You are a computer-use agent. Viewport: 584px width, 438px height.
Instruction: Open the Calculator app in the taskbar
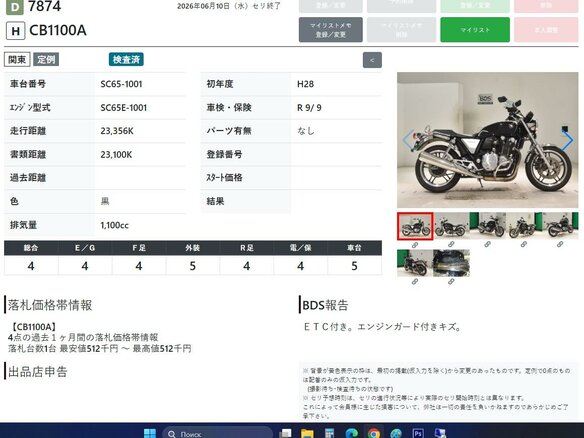pyautogui.click(x=330, y=434)
